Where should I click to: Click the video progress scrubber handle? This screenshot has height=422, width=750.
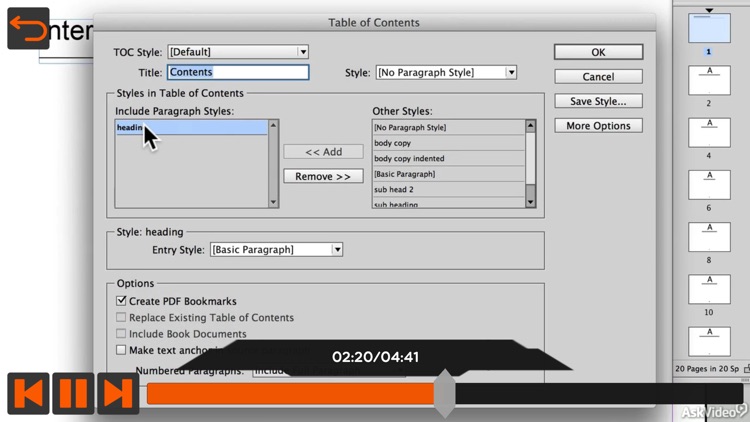point(445,393)
